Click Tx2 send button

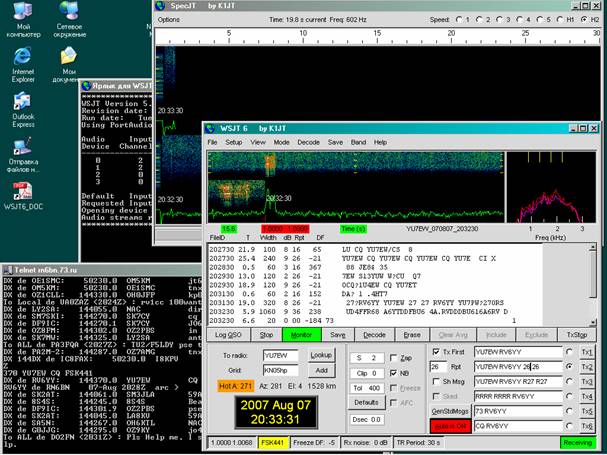pyautogui.click(x=587, y=366)
